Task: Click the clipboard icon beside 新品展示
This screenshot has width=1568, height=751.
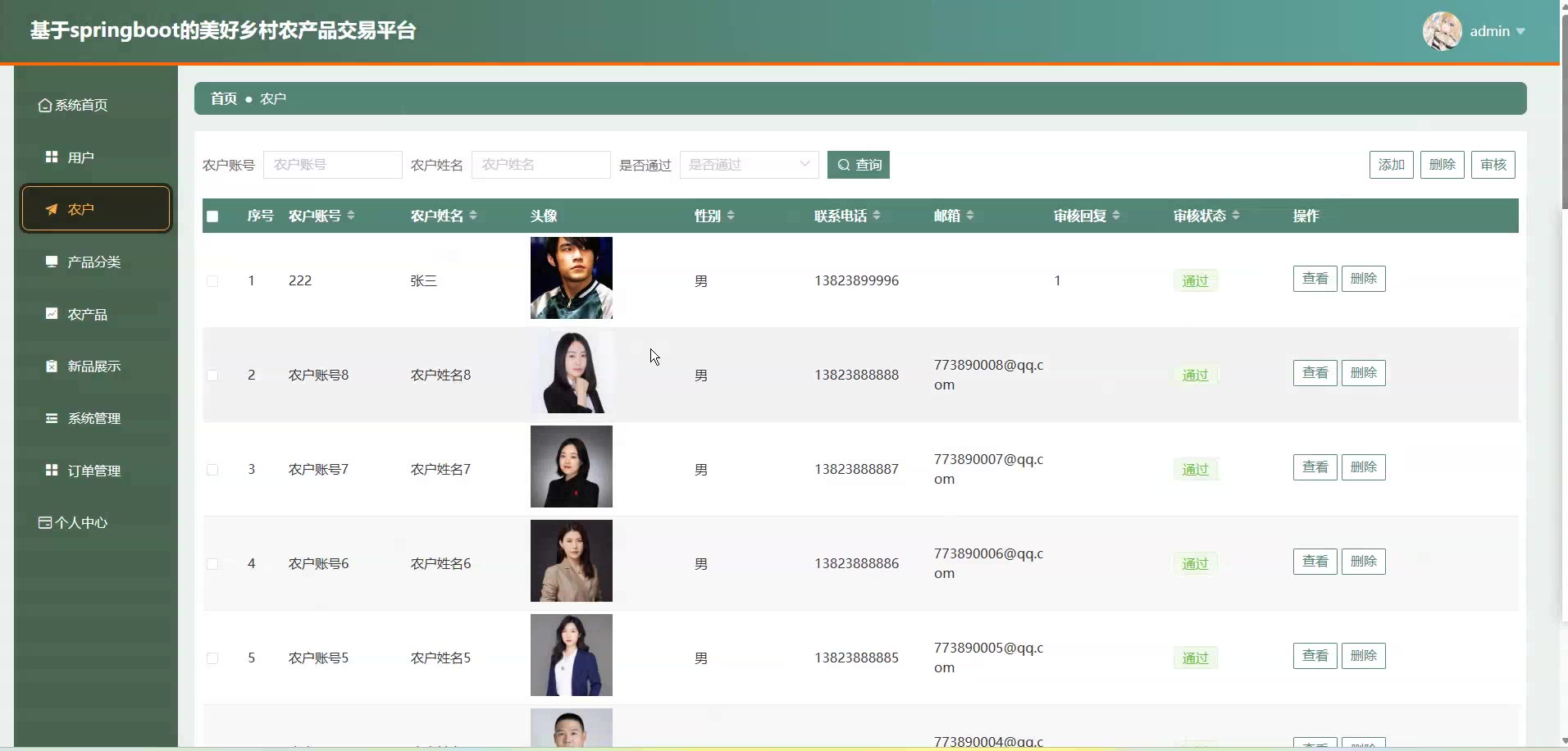Action: coord(52,366)
